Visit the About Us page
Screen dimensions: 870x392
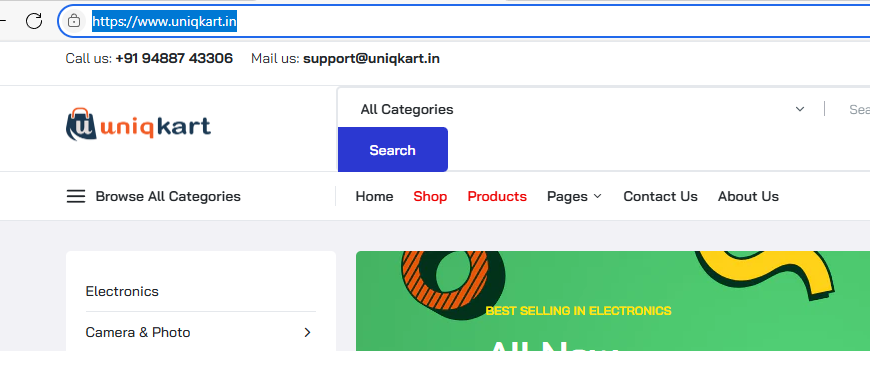pyautogui.click(x=748, y=196)
